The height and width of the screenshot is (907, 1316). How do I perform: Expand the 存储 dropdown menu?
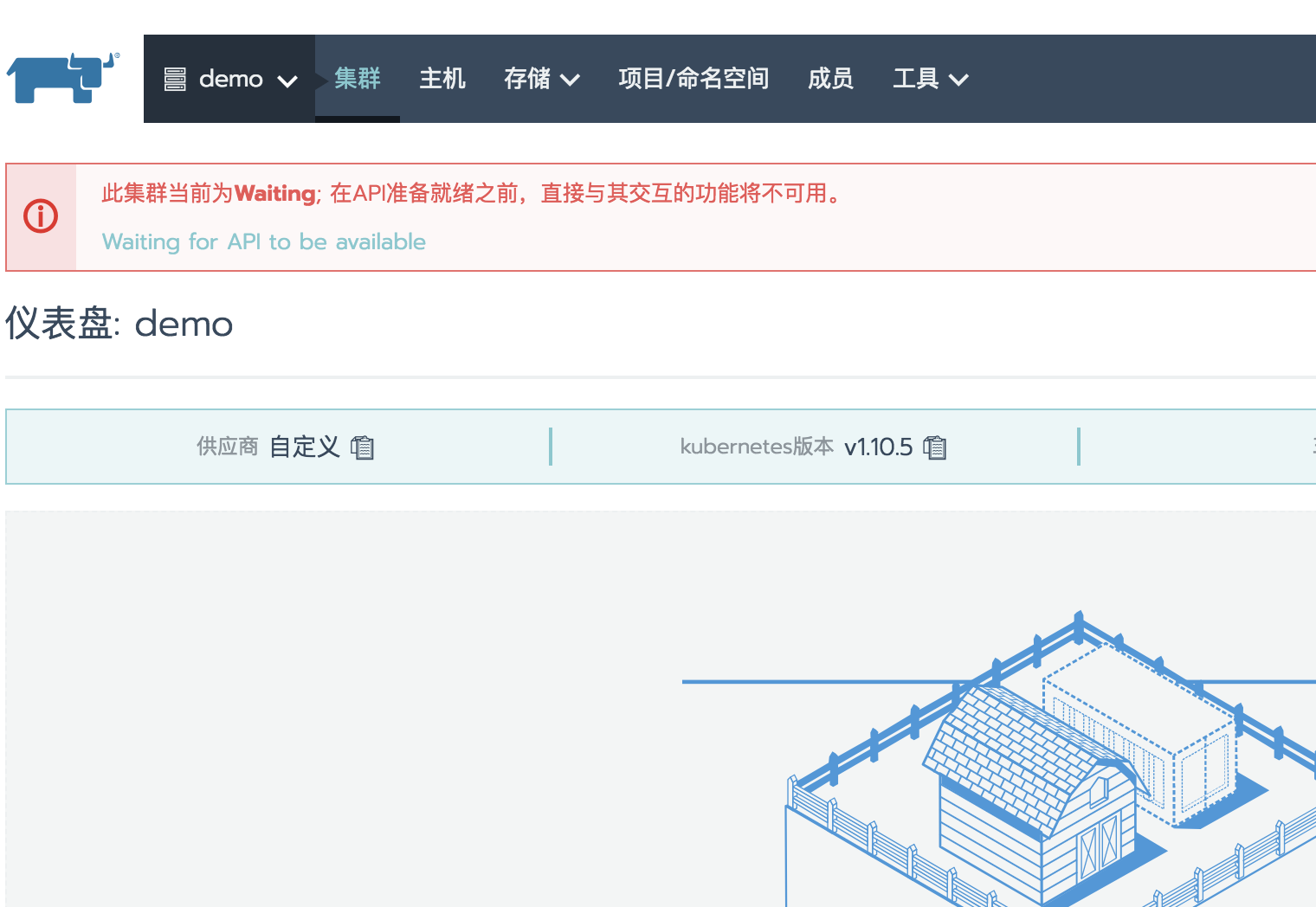pos(541,79)
